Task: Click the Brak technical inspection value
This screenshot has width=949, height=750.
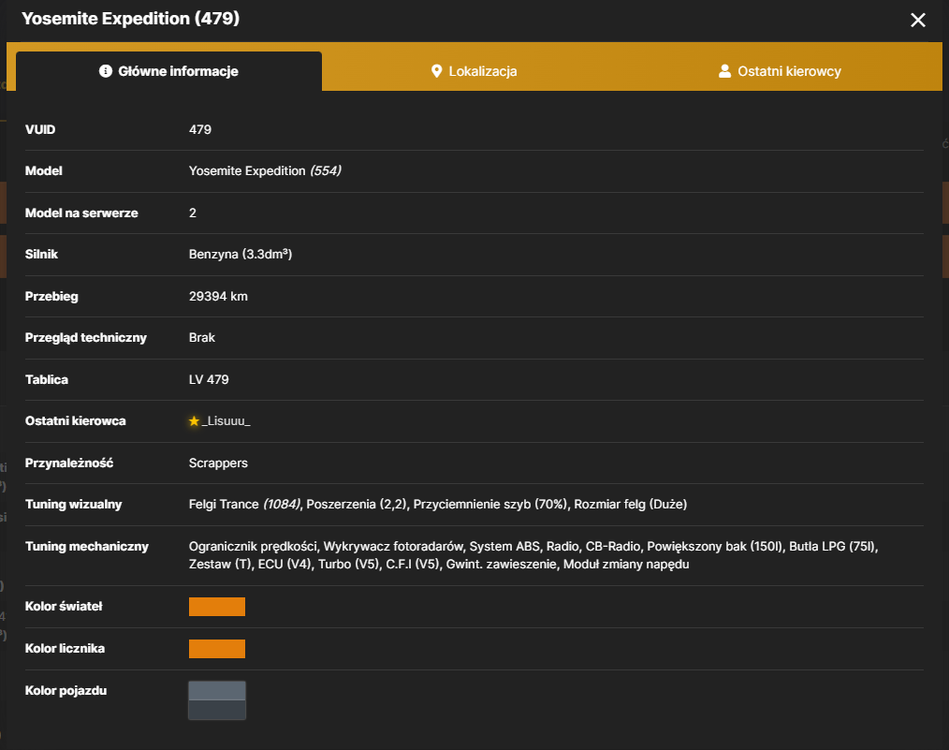Action: tap(202, 338)
